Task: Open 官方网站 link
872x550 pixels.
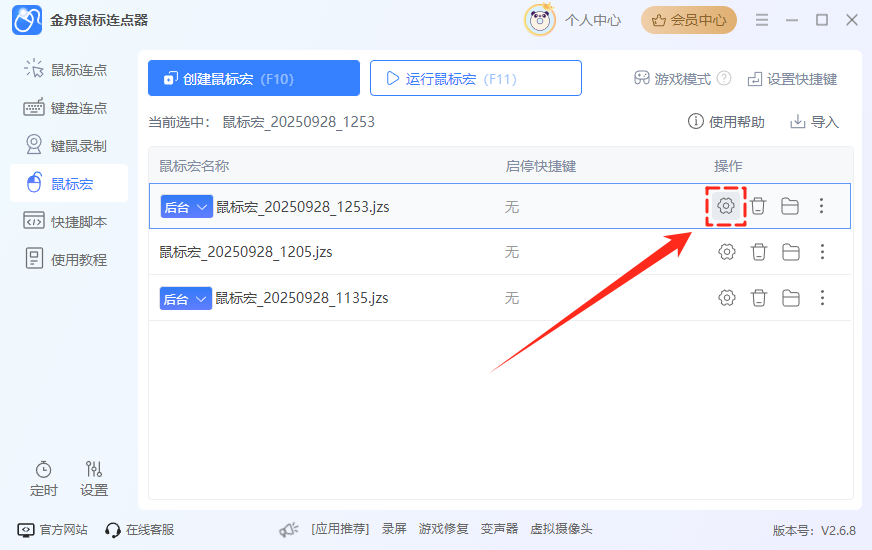Action: [x=52, y=529]
